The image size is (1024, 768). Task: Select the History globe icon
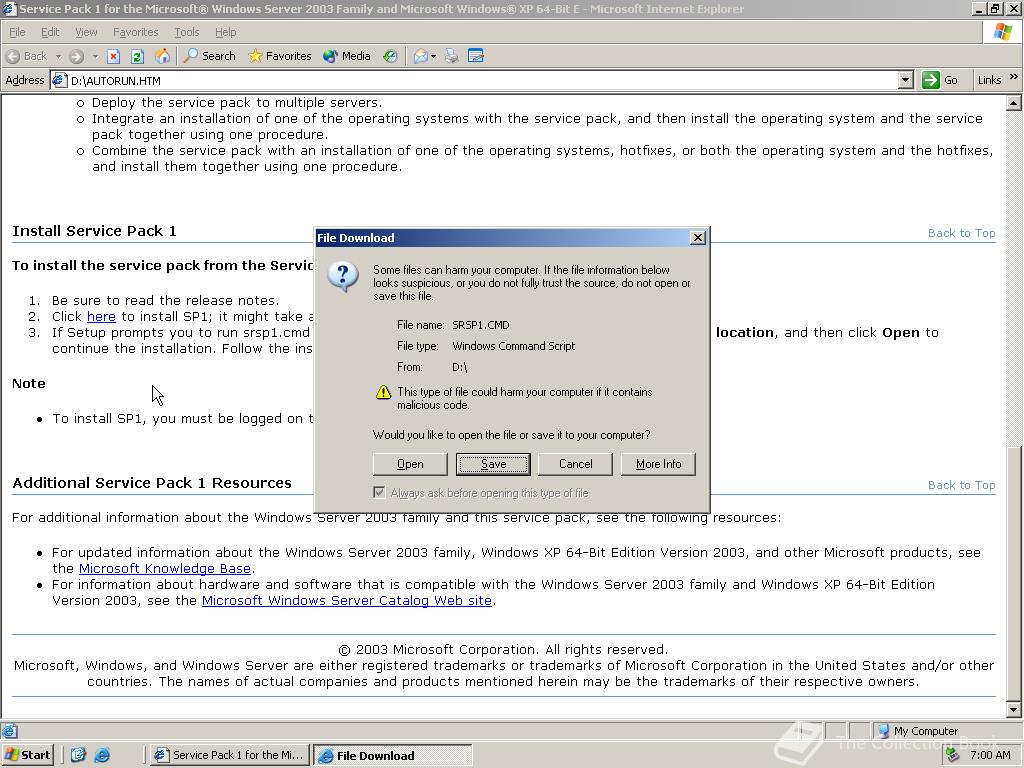[390, 56]
